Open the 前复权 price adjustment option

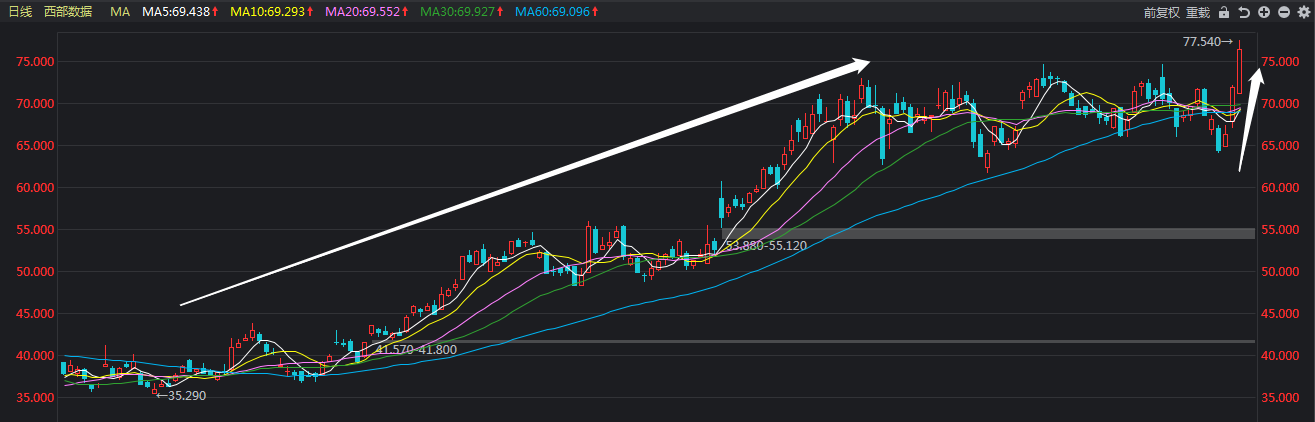coord(1163,13)
